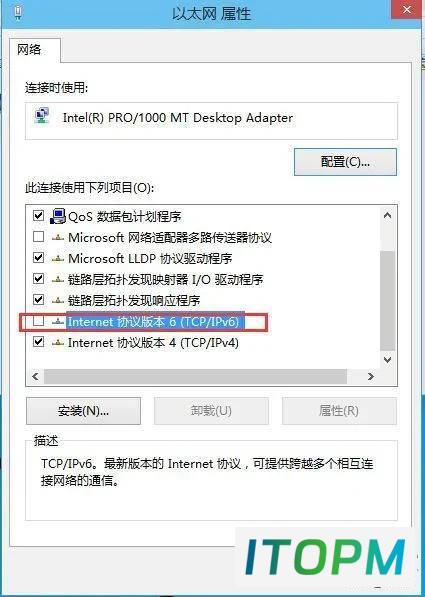
Task: Switch to the 网络 tab
Action: coord(29,50)
